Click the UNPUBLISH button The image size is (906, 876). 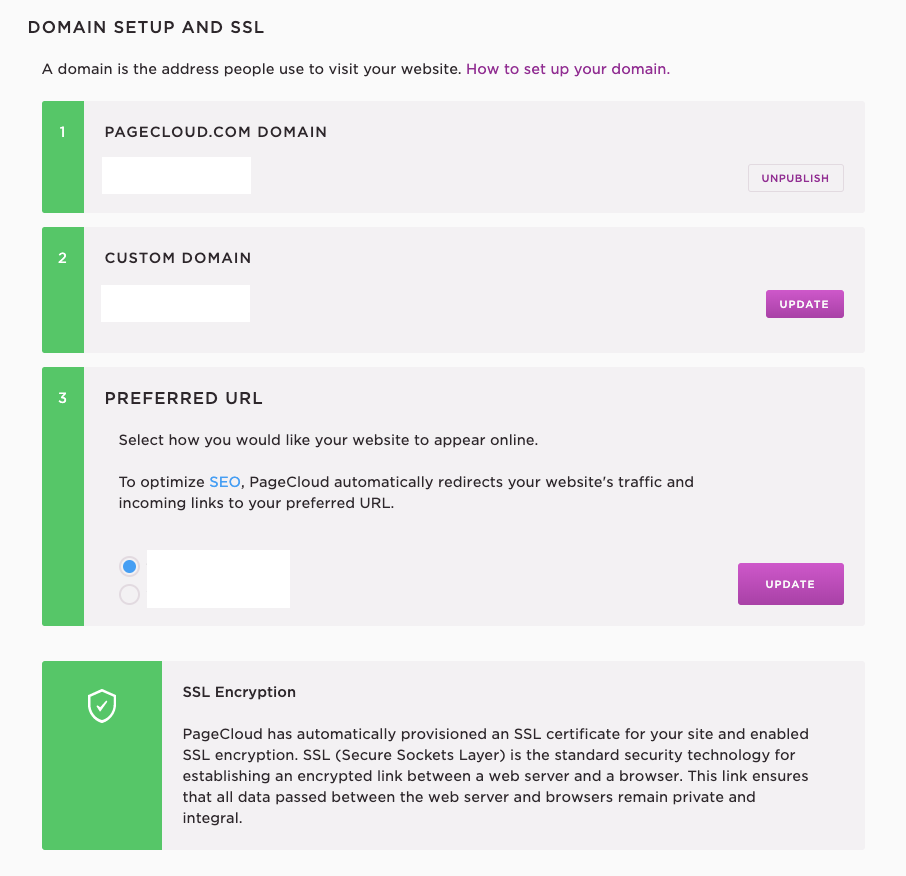[x=795, y=178]
